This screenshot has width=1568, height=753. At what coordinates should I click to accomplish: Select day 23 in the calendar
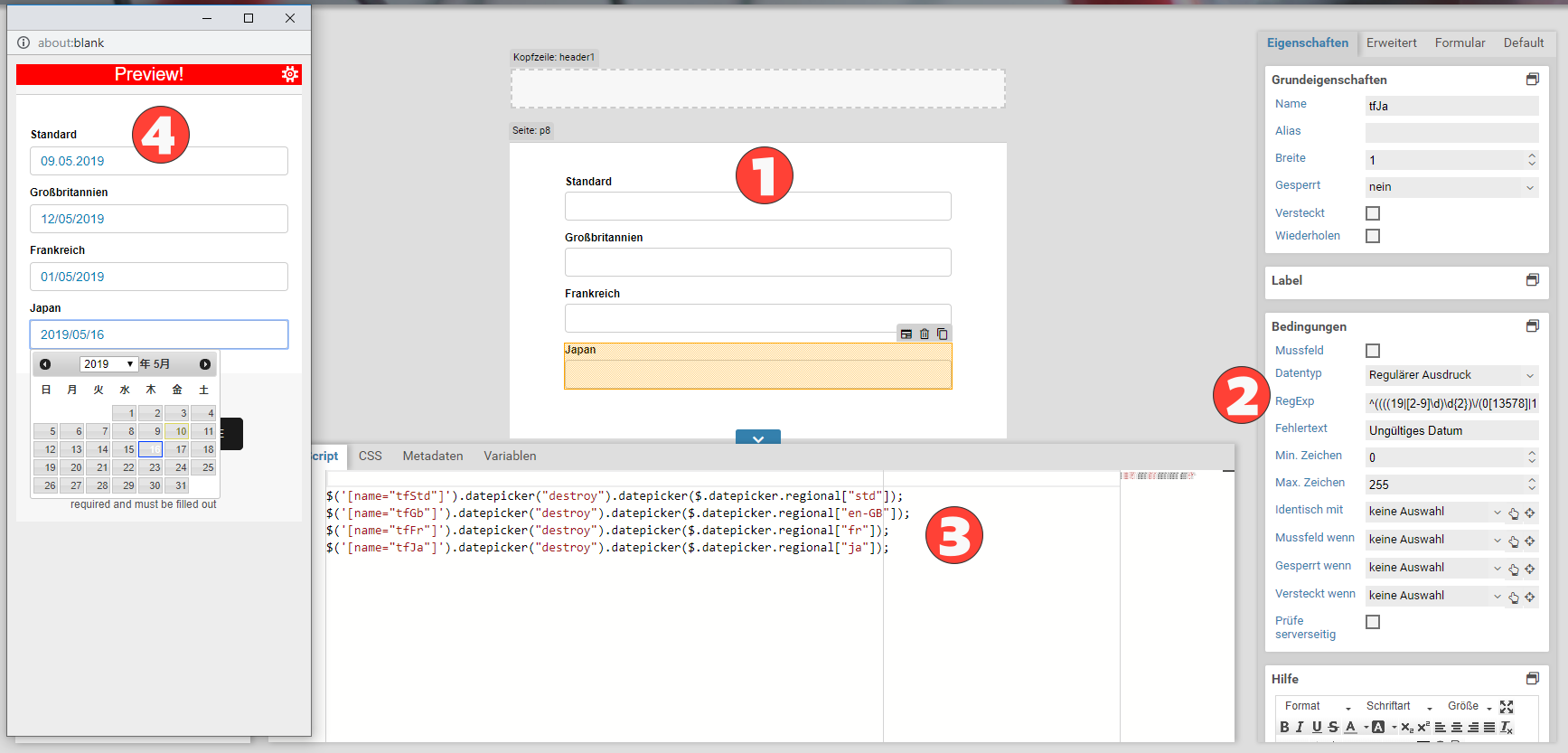coord(155,467)
